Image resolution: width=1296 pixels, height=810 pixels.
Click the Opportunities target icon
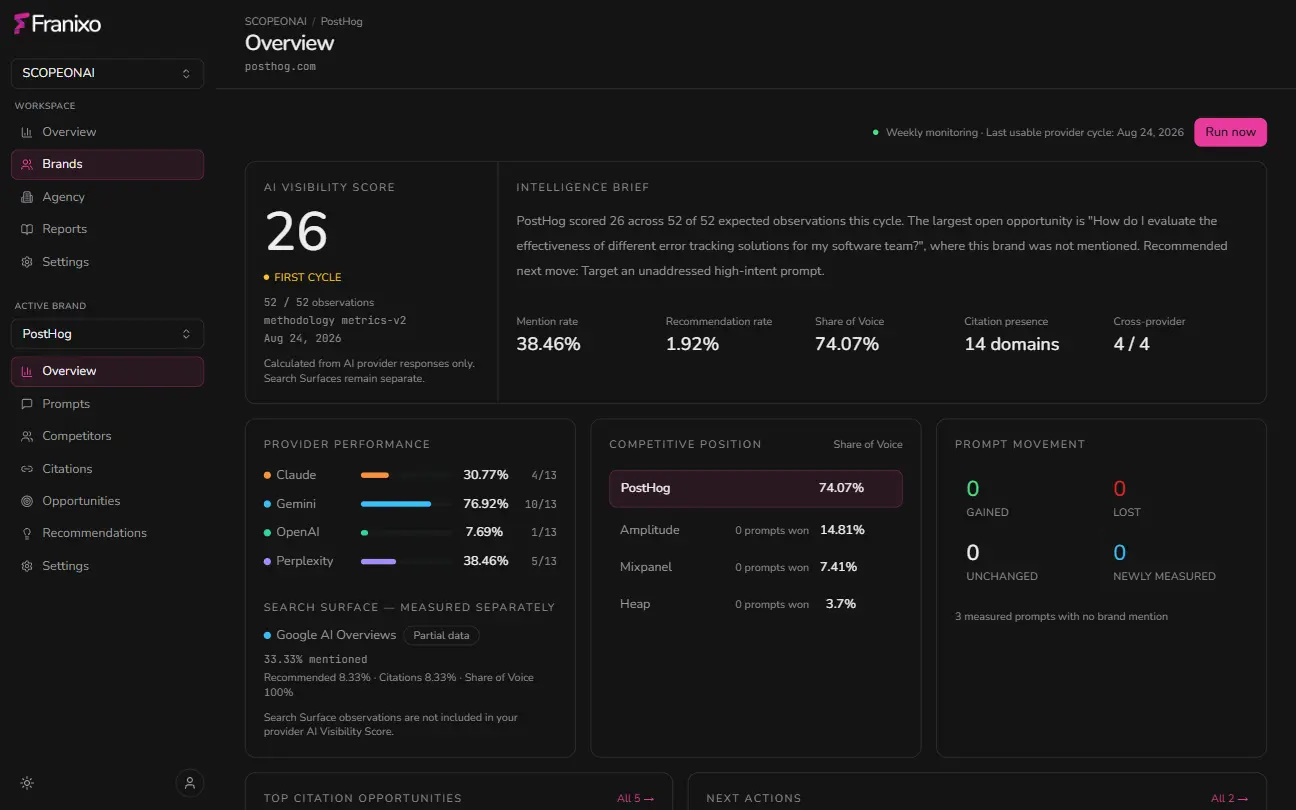(x=27, y=501)
